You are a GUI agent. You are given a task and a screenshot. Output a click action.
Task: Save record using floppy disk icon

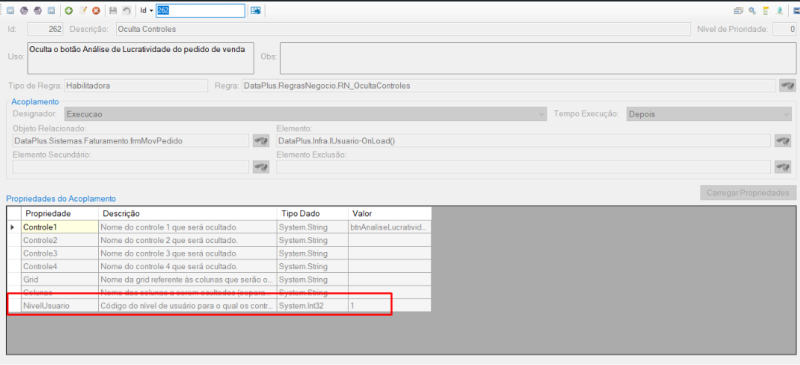click(113, 11)
